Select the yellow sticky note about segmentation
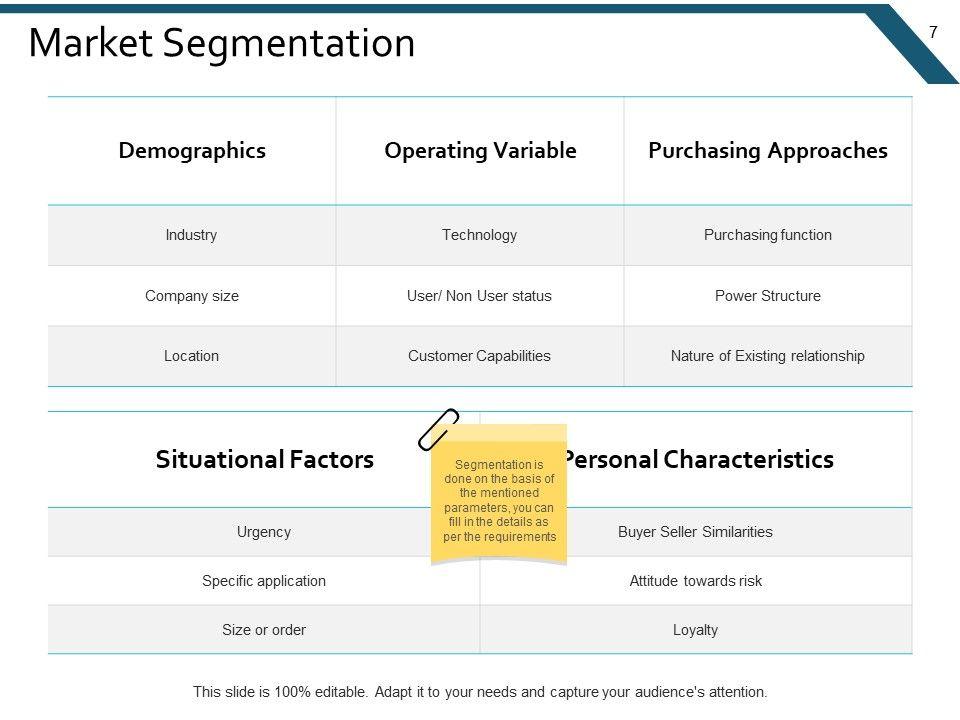The height and width of the screenshot is (720, 960). (x=499, y=500)
